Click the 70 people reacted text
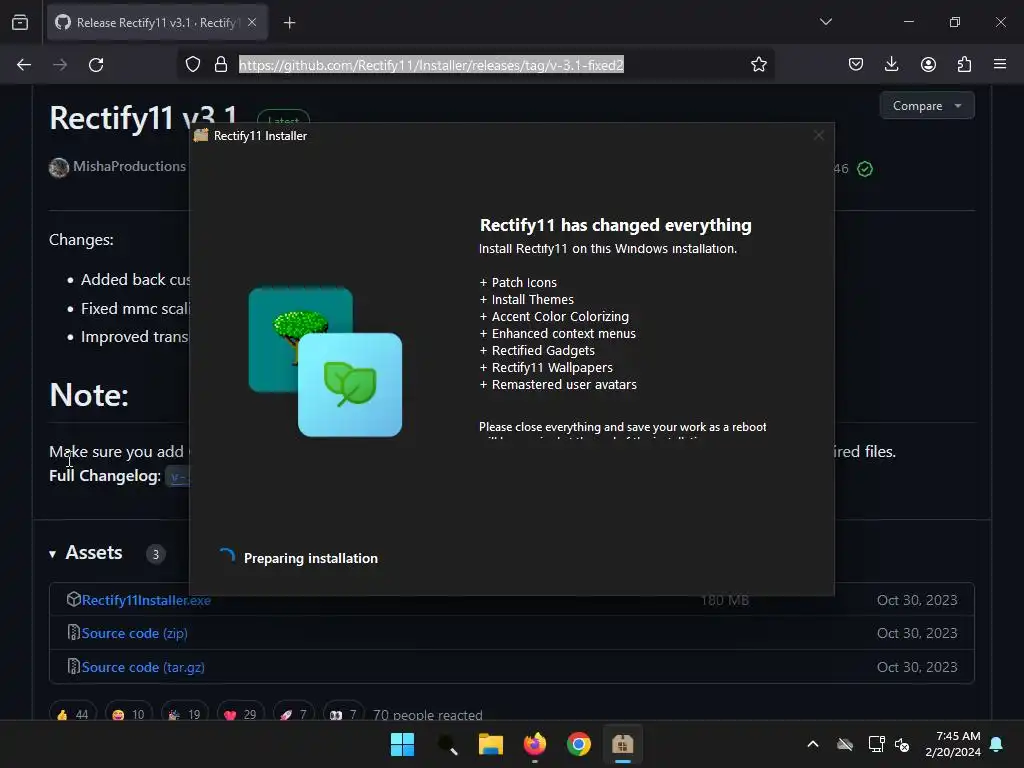The image size is (1024, 768). pos(428,714)
